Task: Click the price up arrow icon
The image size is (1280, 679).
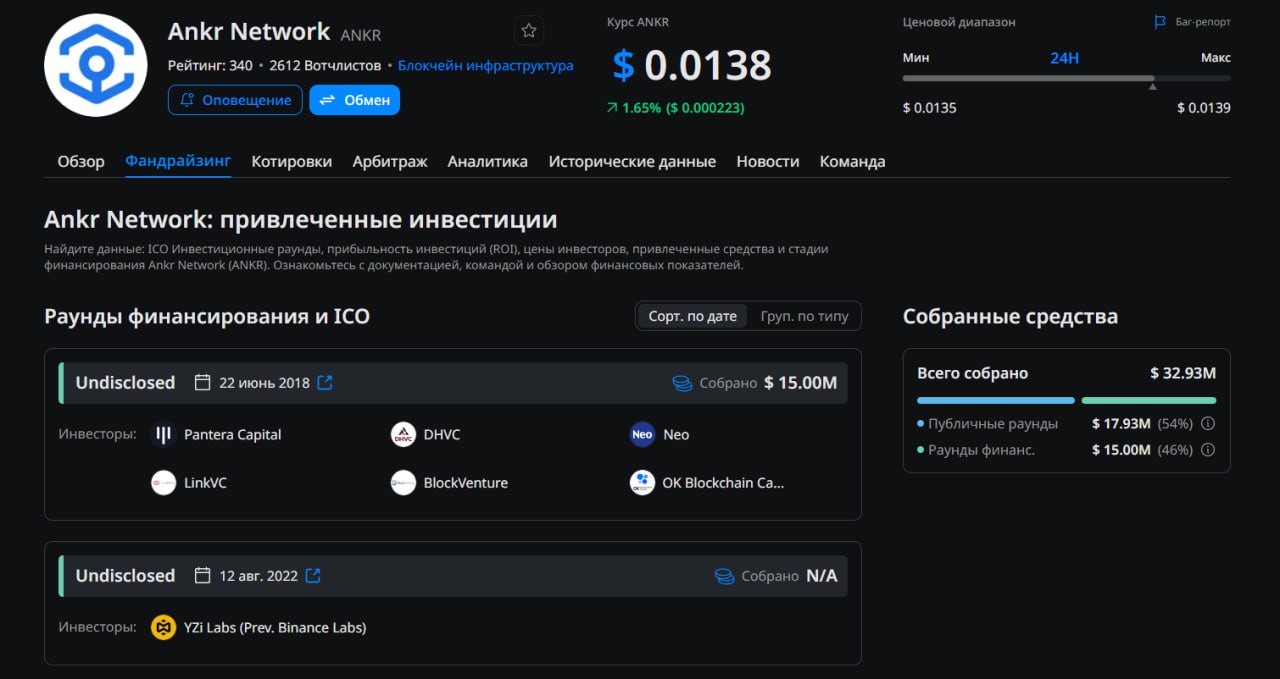Action: [x=612, y=108]
